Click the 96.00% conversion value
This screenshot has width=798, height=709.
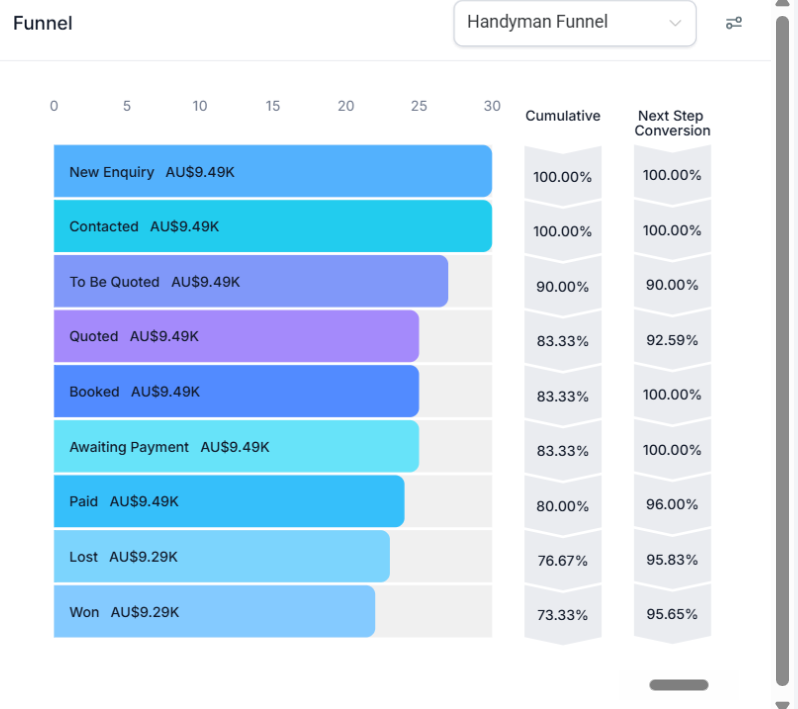click(x=672, y=504)
